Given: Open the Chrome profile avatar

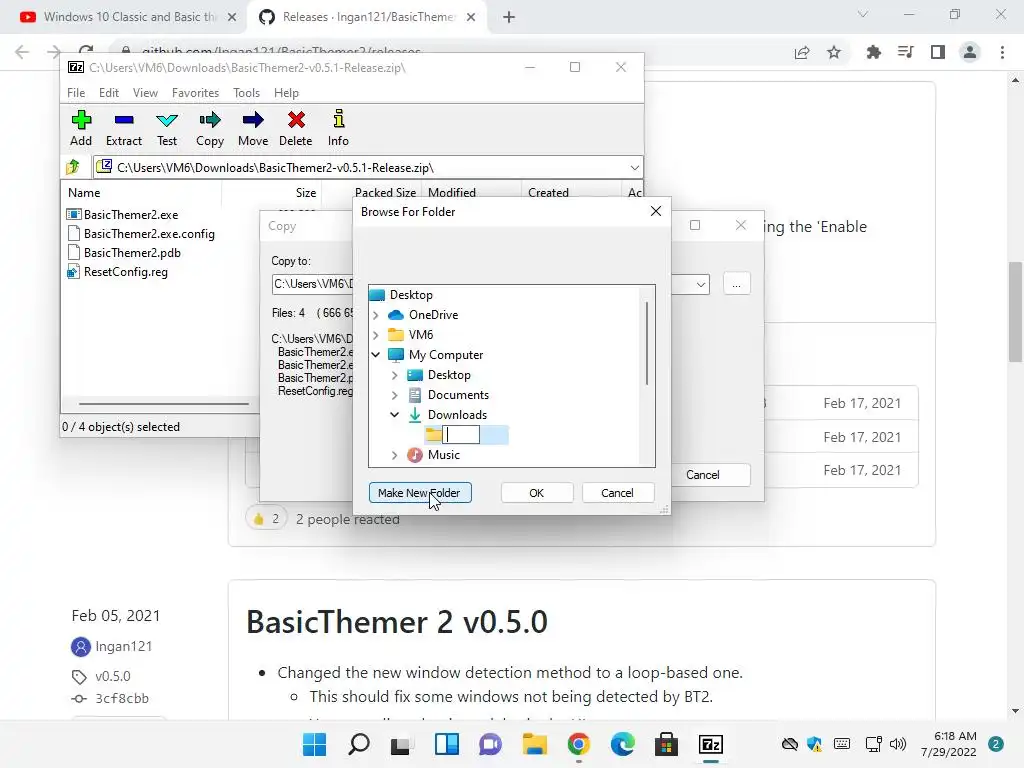Looking at the screenshot, I should coord(970,52).
